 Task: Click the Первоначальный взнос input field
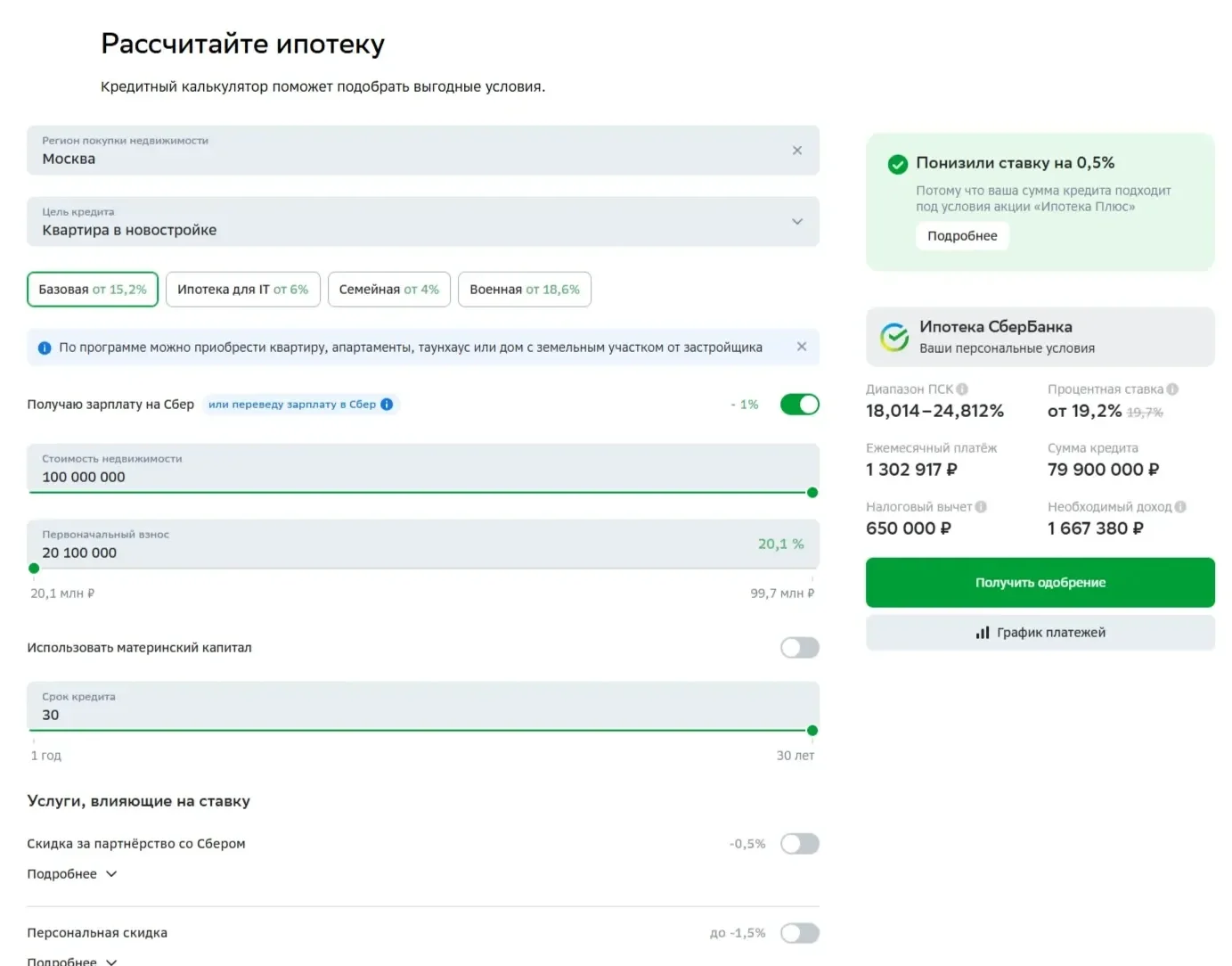pos(423,544)
